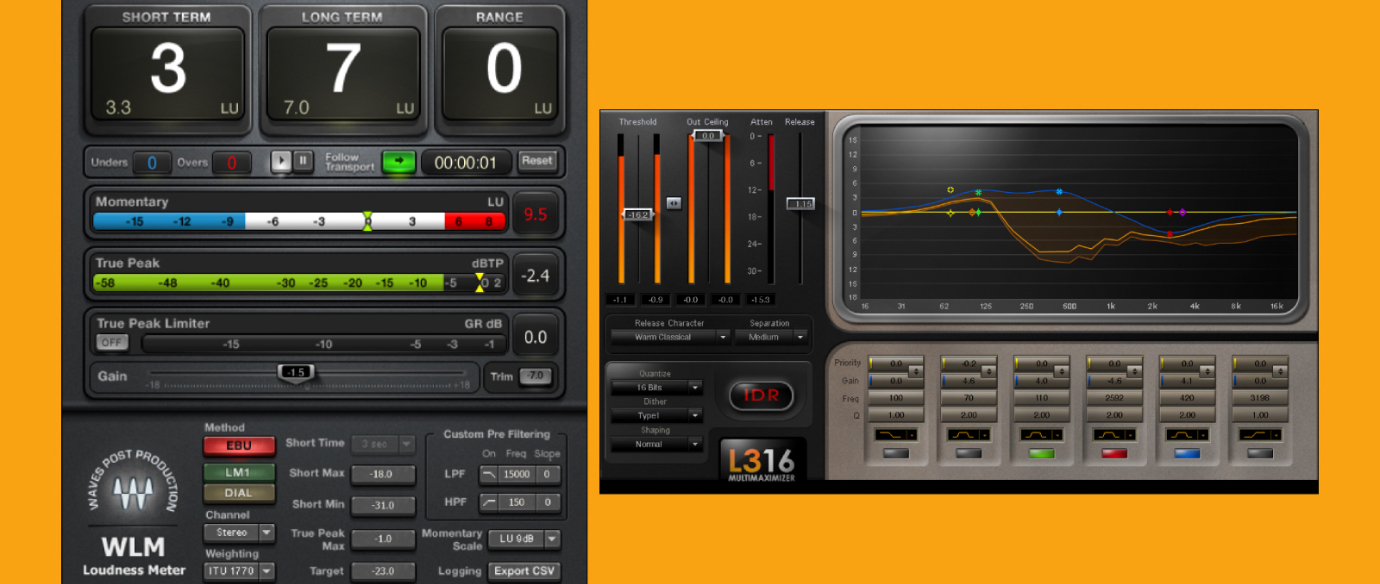
Task: Click the Overs counter value
Action: tap(232, 162)
